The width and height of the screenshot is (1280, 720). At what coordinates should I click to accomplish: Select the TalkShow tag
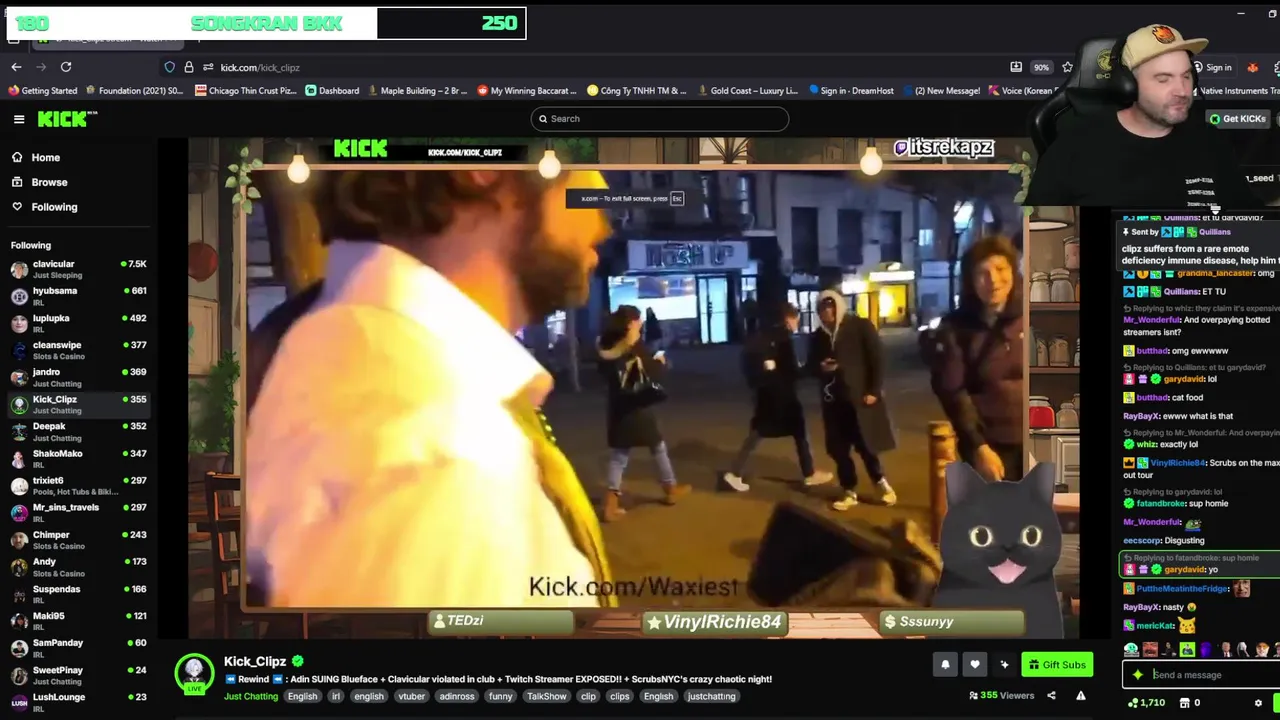tap(547, 696)
